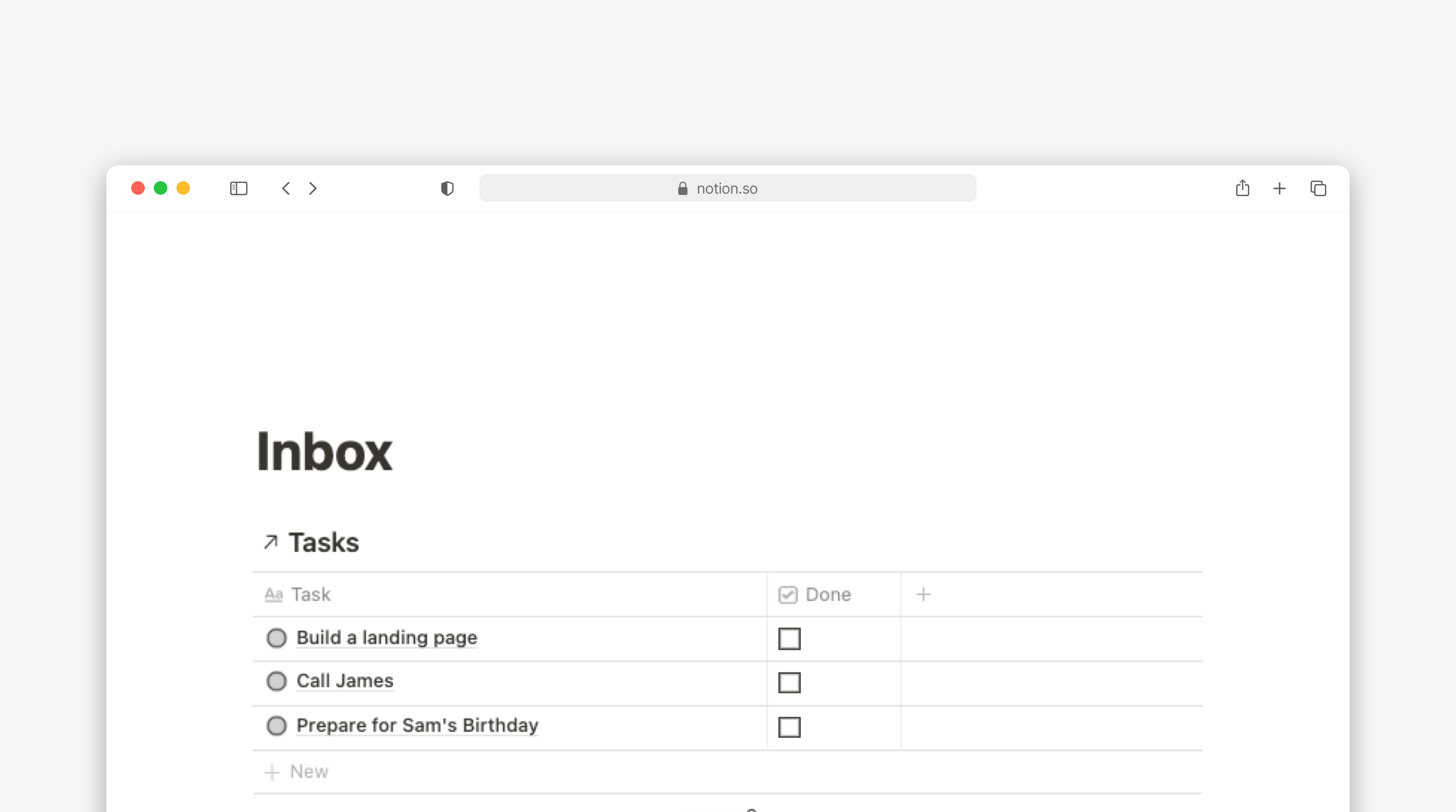Show tab overview icon

1318,188
